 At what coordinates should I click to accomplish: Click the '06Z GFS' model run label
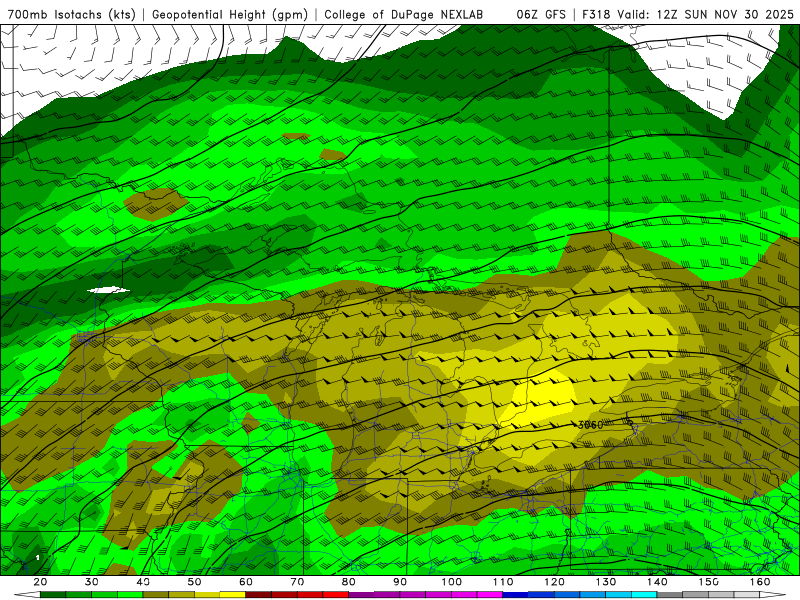pyautogui.click(x=541, y=14)
